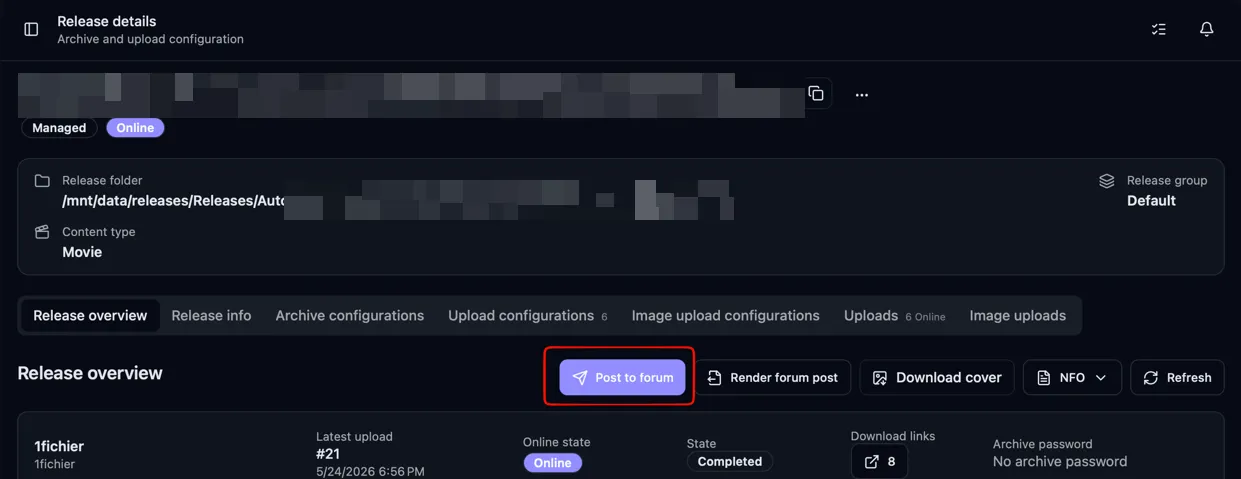Copy the release name
Screen dimensions: 1241x479
[x=816, y=94]
